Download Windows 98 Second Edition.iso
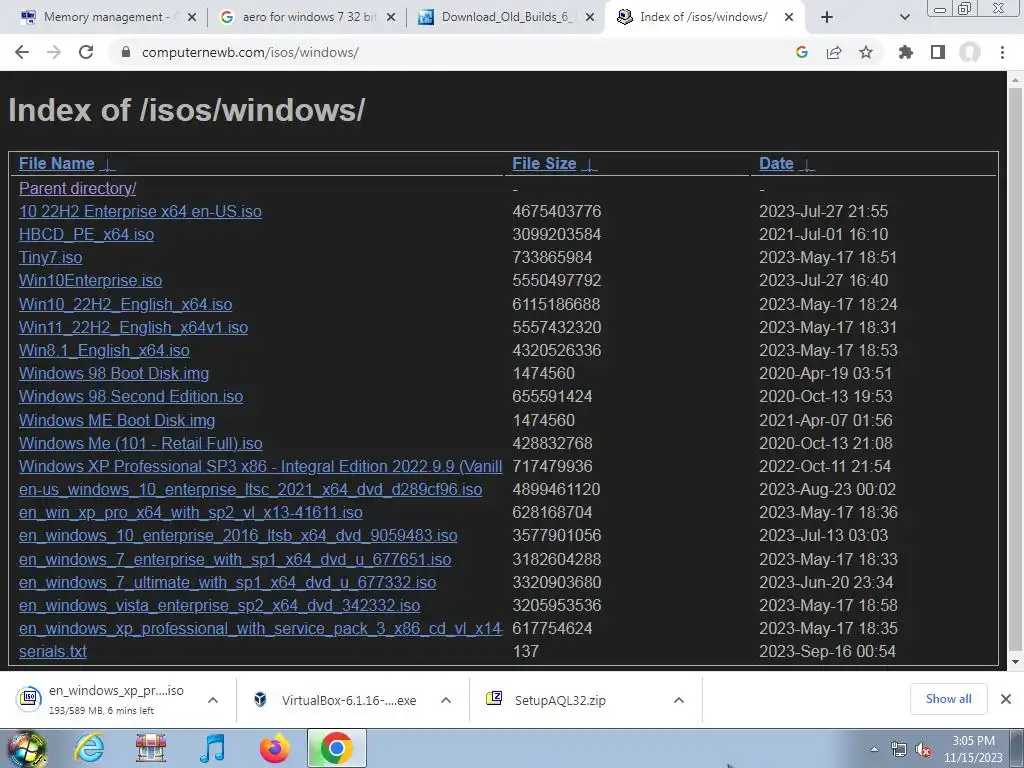The image size is (1024, 768). pos(131,396)
